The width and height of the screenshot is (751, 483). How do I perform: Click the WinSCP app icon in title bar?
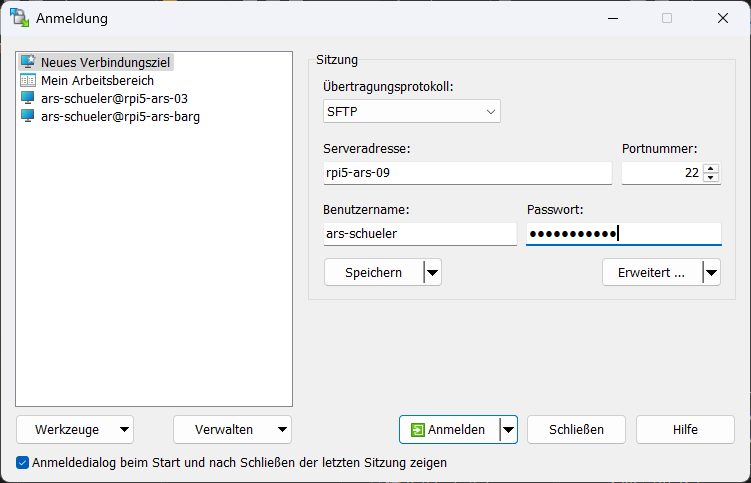(x=19, y=18)
